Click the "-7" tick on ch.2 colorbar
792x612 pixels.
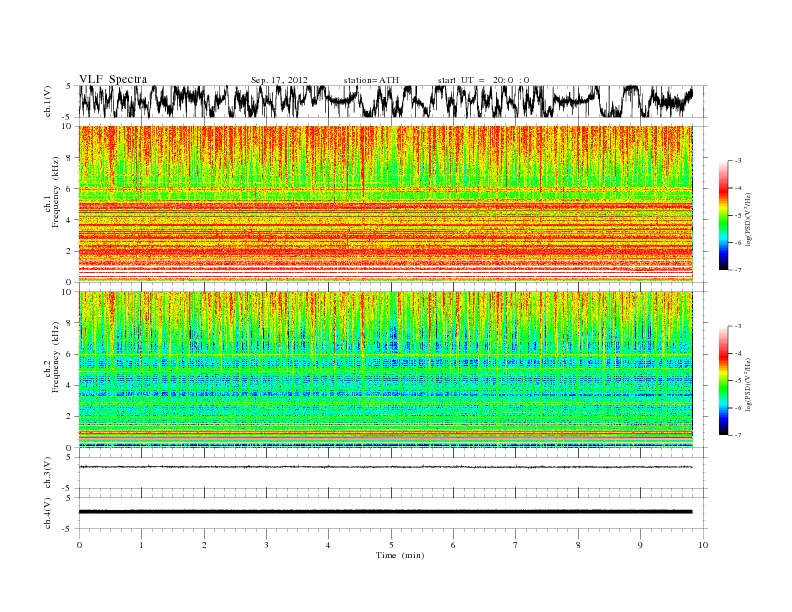[738, 435]
